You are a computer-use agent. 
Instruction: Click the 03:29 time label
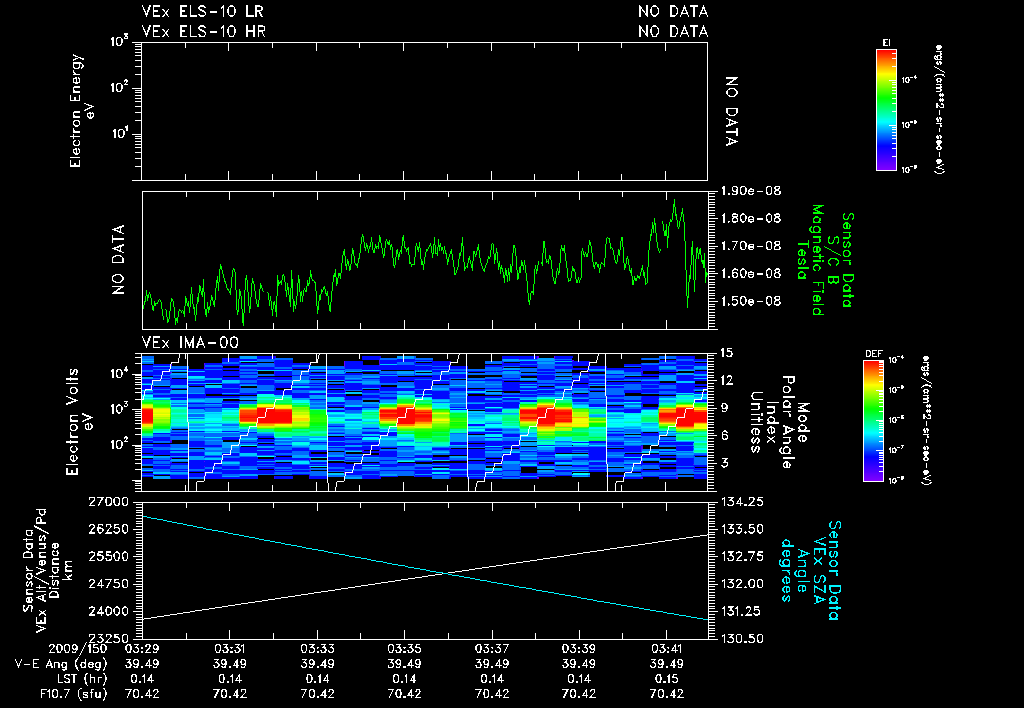pyautogui.click(x=142, y=649)
